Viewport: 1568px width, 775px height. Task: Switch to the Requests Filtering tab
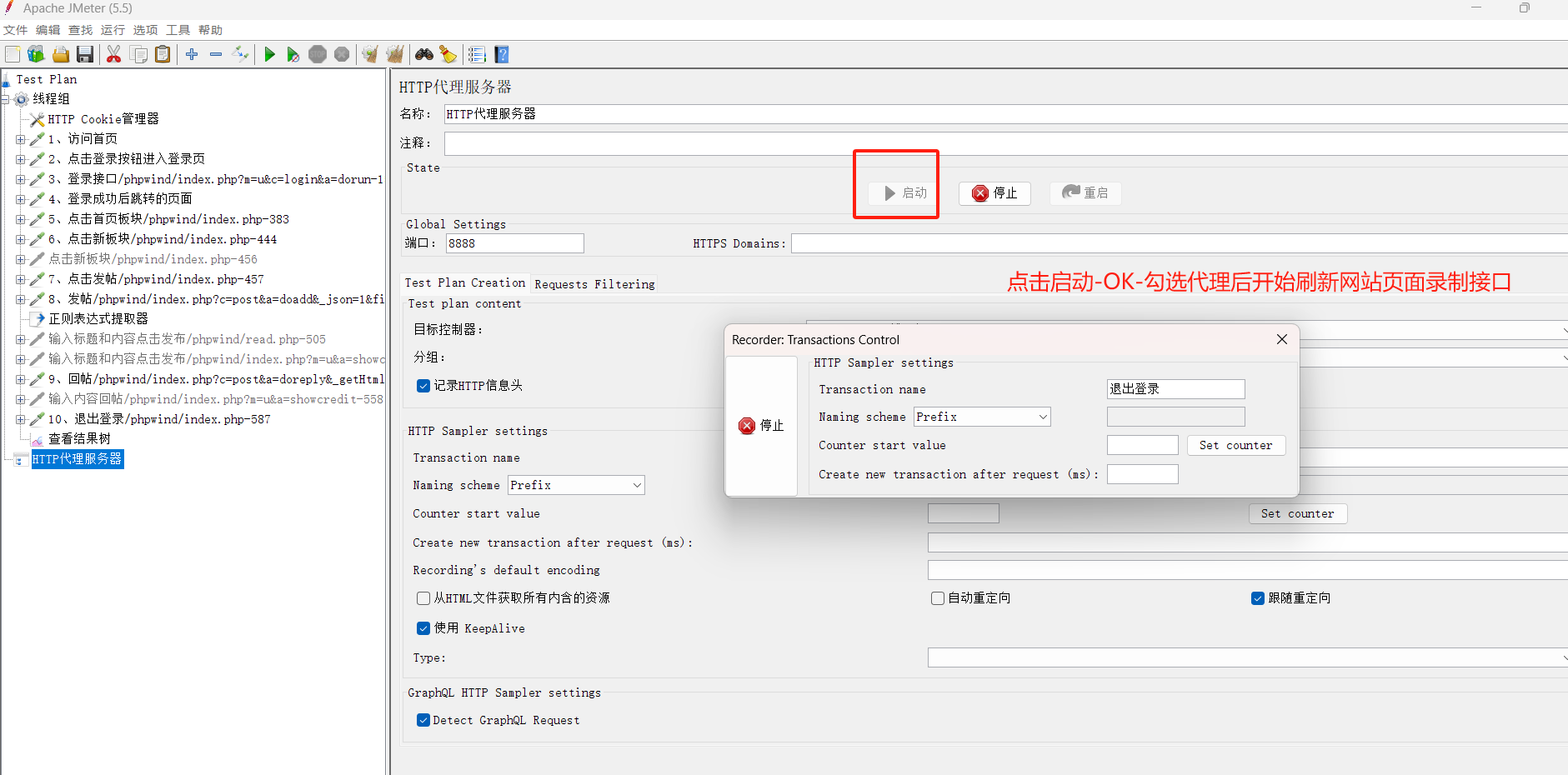pyautogui.click(x=594, y=284)
